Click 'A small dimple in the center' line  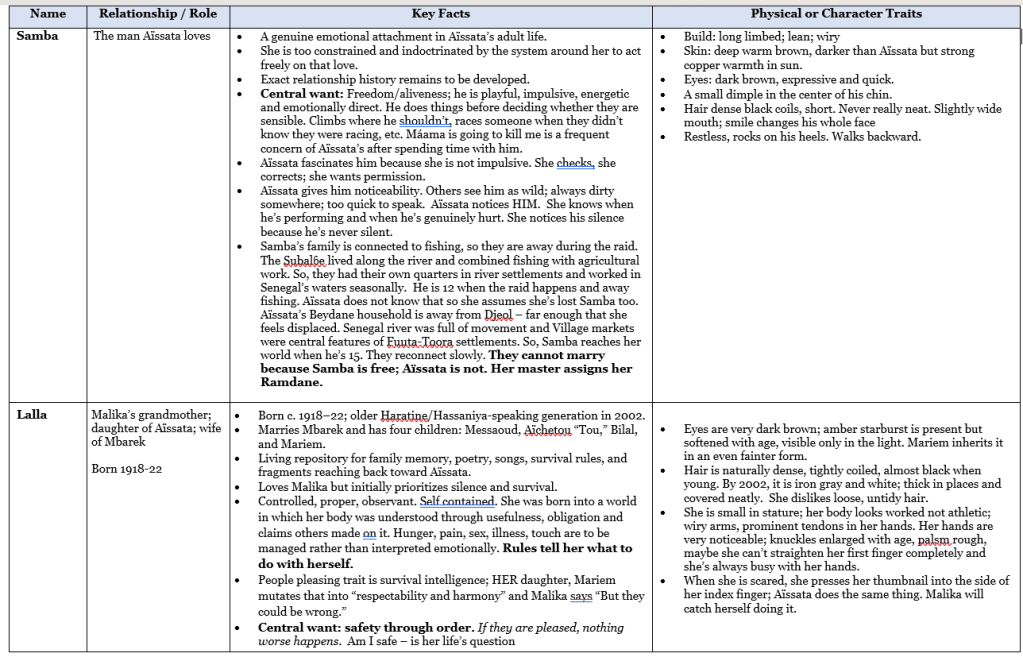[787, 94]
